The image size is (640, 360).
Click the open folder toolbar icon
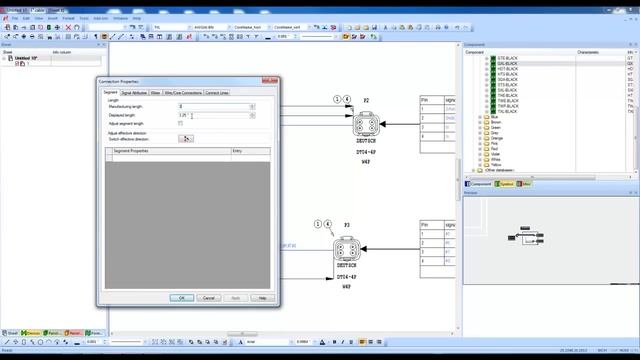(x=358, y=27)
